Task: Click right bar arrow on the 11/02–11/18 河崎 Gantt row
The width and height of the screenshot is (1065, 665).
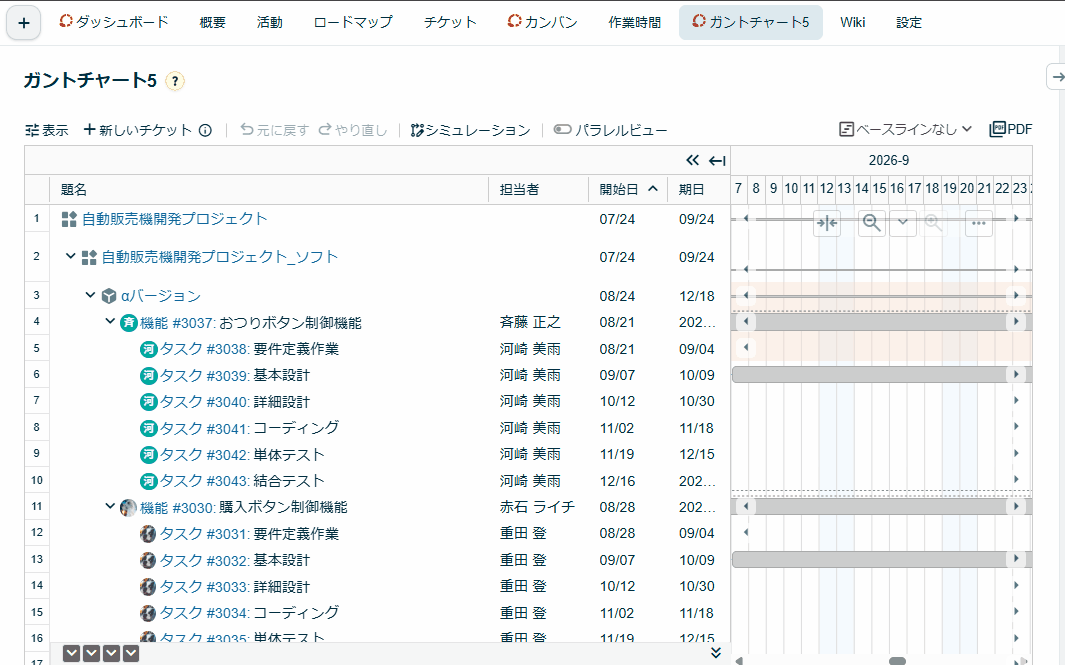Action: (x=1016, y=427)
